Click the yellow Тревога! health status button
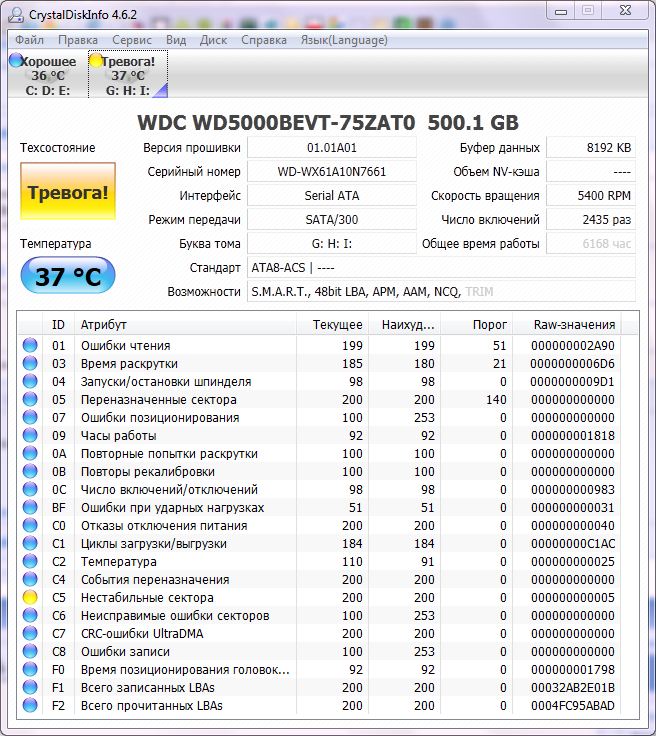Screen dimensions: 656x736 (68, 192)
